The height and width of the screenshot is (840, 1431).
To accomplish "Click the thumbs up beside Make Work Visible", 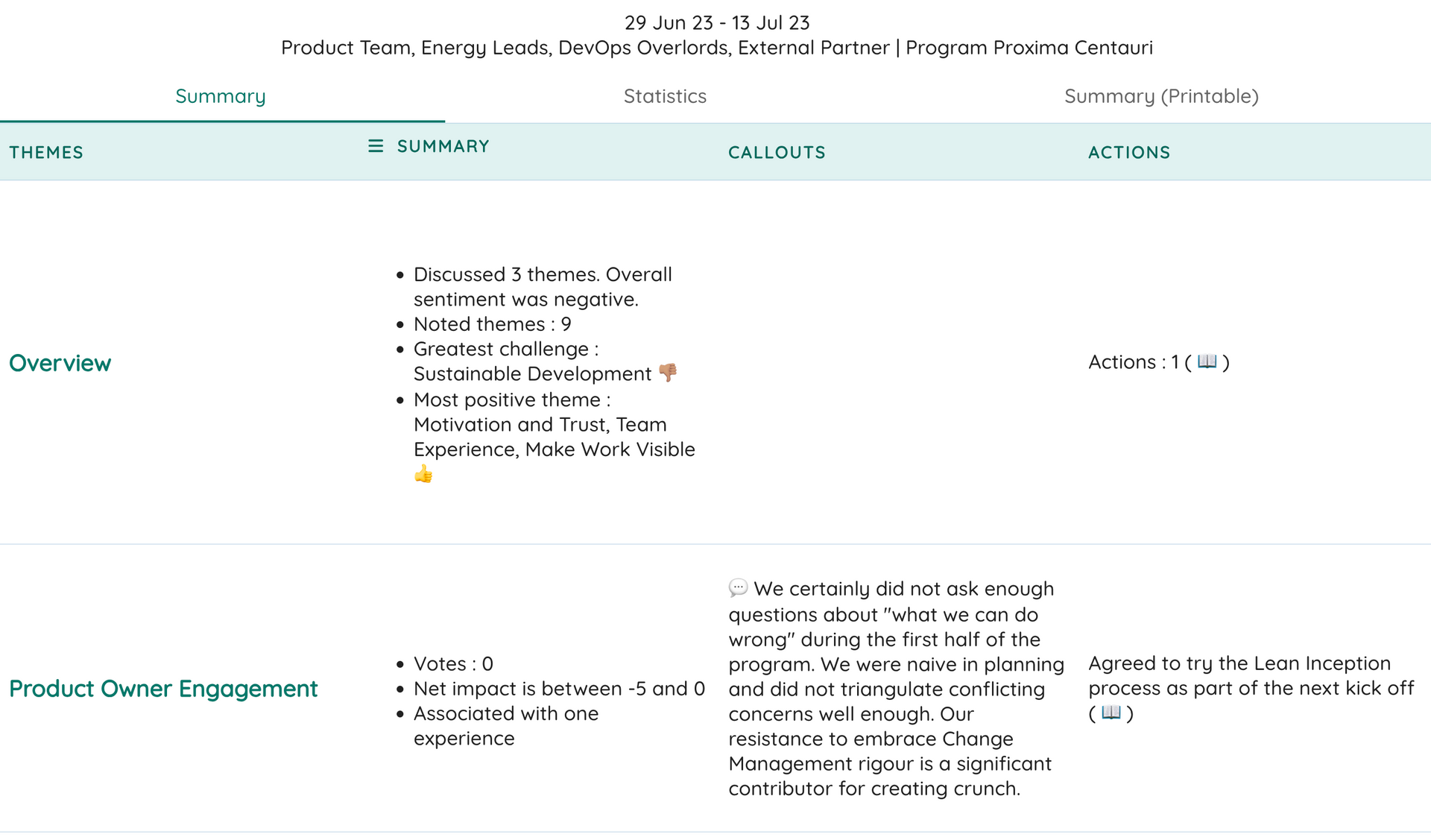I will pyautogui.click(x=423, y=473).
